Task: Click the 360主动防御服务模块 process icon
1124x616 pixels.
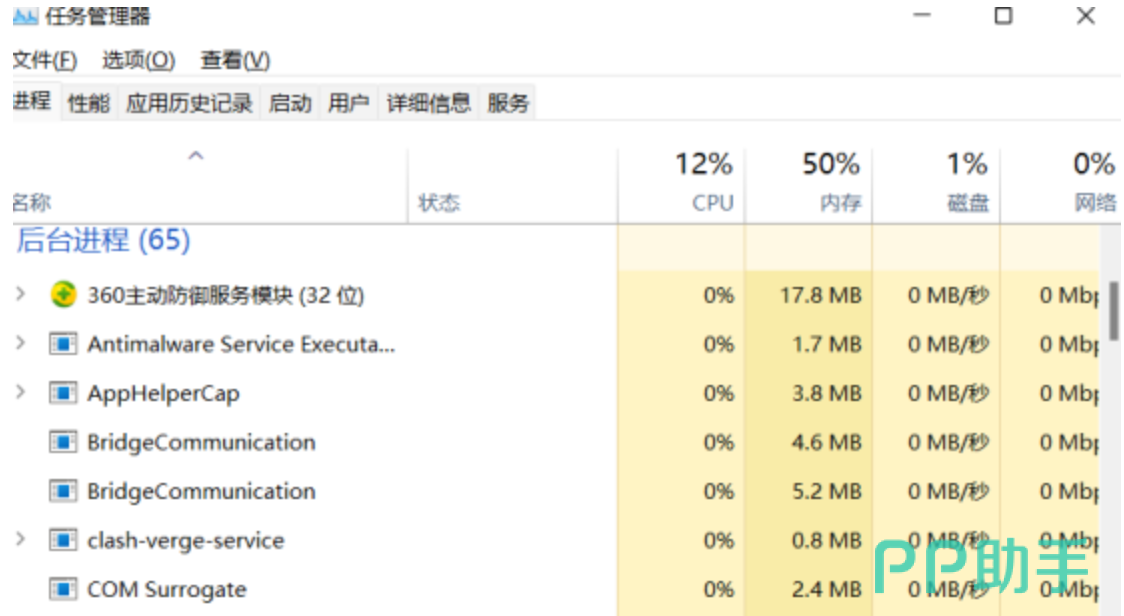Action: pyautogui.click(x=63, y=295)
